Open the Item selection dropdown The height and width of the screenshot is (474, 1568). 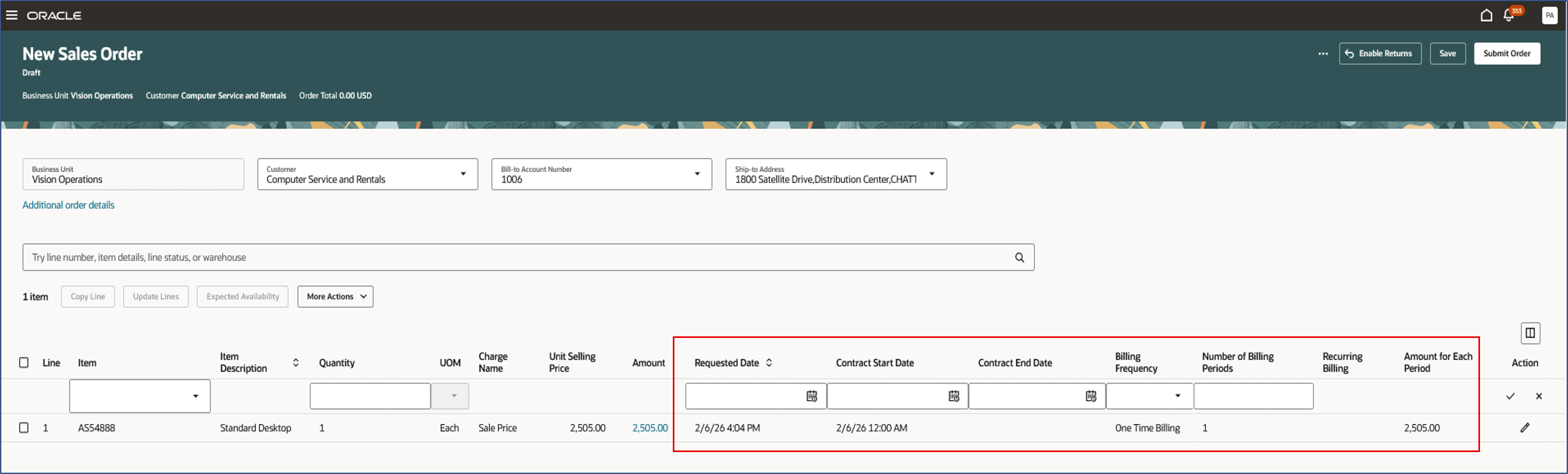click(x=196, y=396)
